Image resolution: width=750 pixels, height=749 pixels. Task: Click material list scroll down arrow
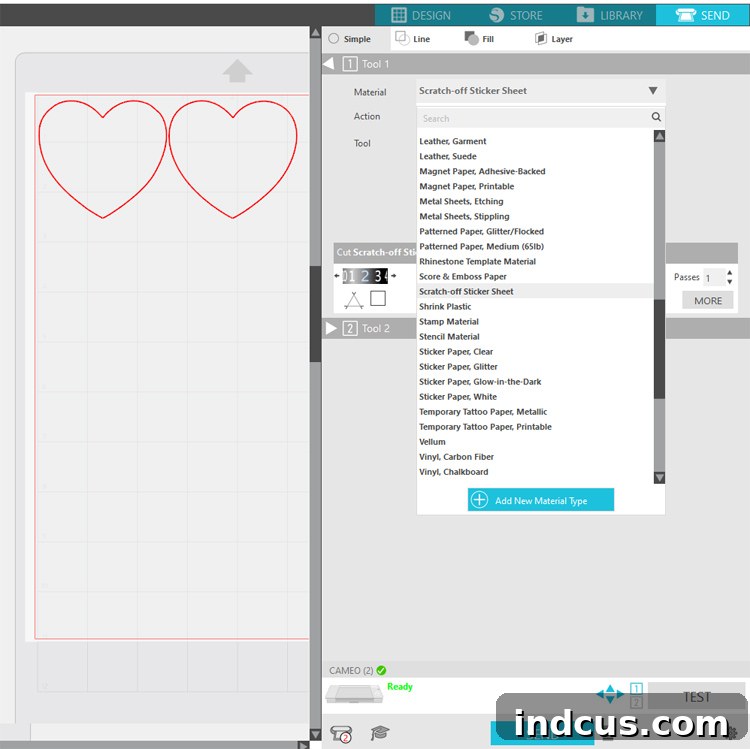[659, 477]
